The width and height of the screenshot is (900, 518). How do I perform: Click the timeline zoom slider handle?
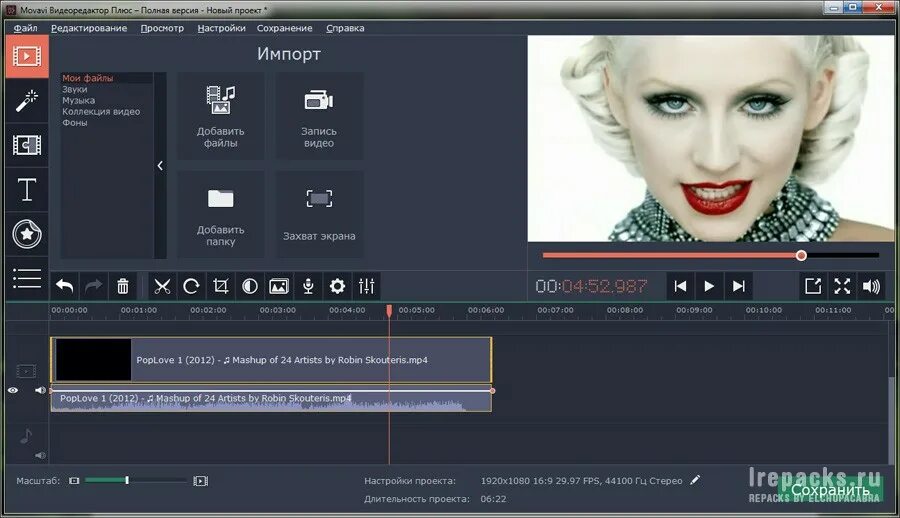pyautogui.click(x=127, y=480)
